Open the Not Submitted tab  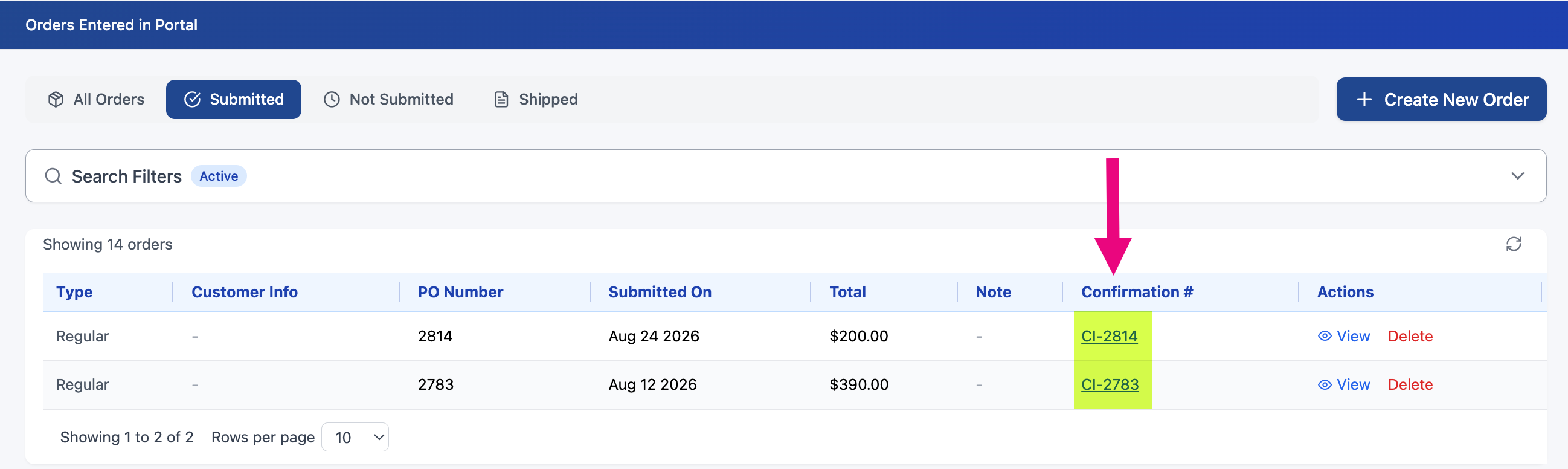(388, 99)
